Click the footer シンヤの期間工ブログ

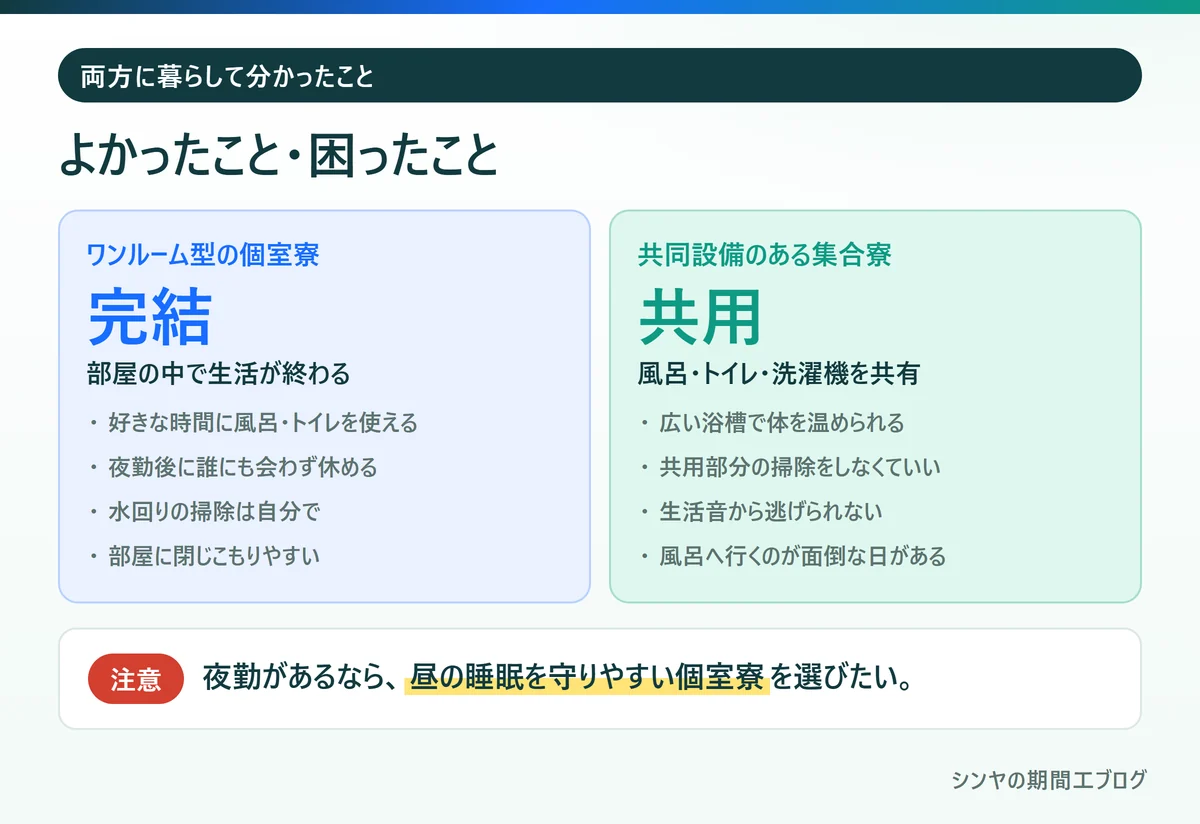pyautogui.click(x=1049, y=780)
